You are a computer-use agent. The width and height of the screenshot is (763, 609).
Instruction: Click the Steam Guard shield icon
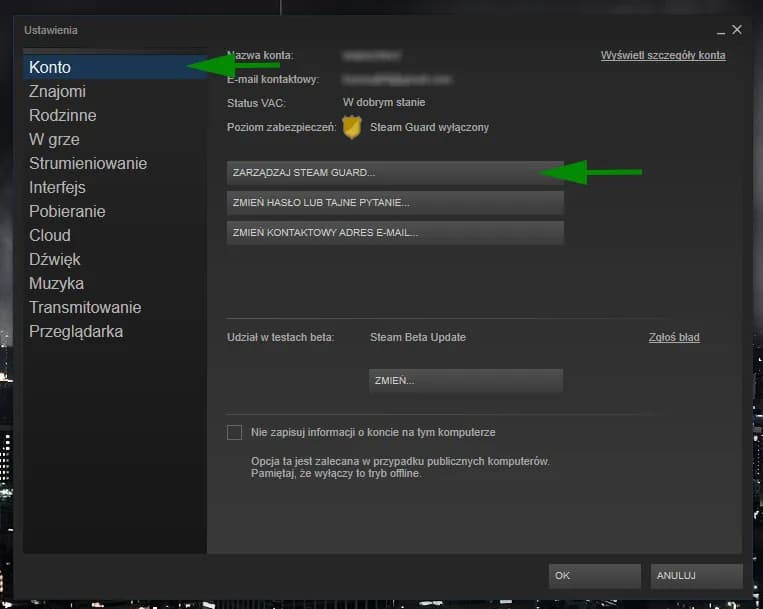pyautogui.click(x=351, y=127)
